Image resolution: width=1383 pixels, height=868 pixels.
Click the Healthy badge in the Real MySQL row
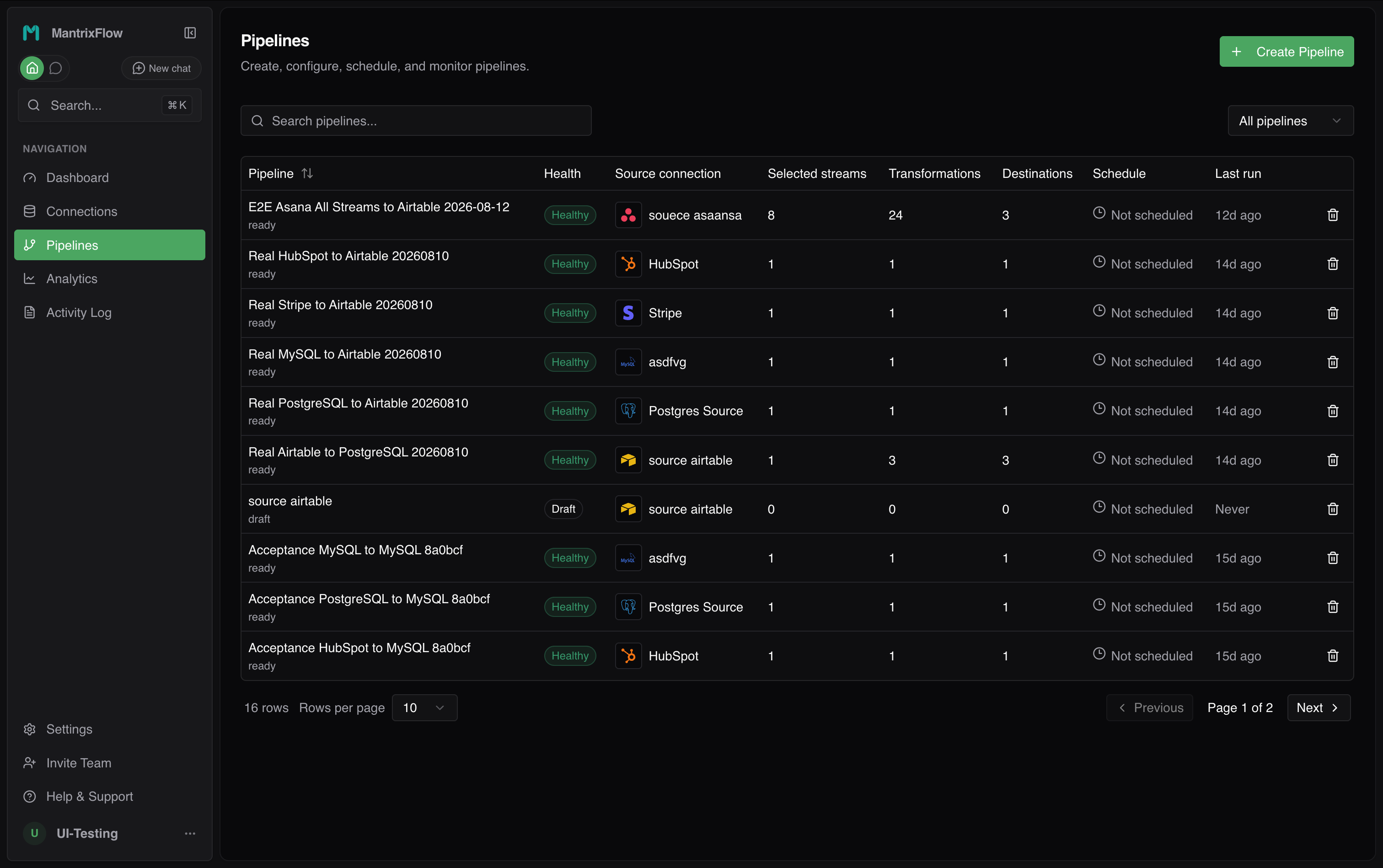point(569,362)
